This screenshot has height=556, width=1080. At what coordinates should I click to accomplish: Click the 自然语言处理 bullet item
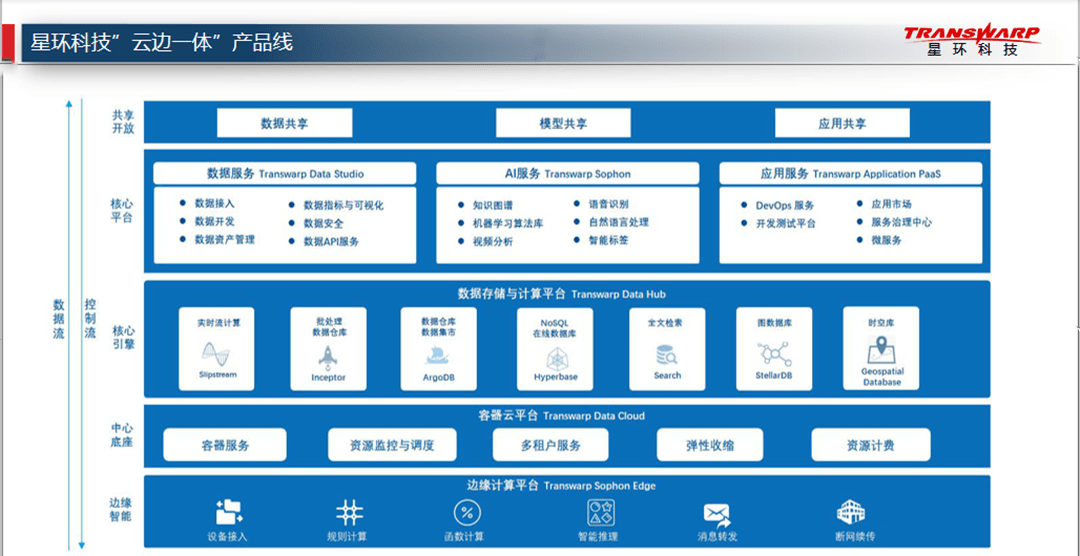[x=611, y=222]
